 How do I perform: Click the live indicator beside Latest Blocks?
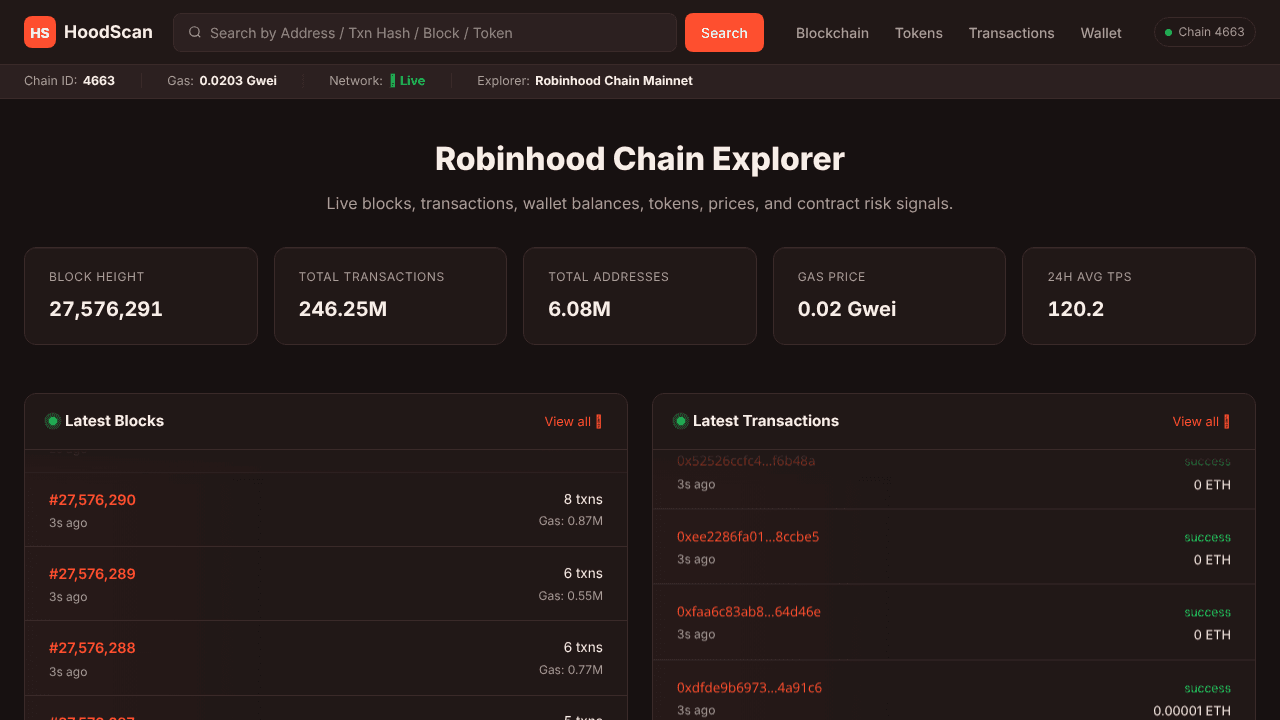(x=52, y=421)
